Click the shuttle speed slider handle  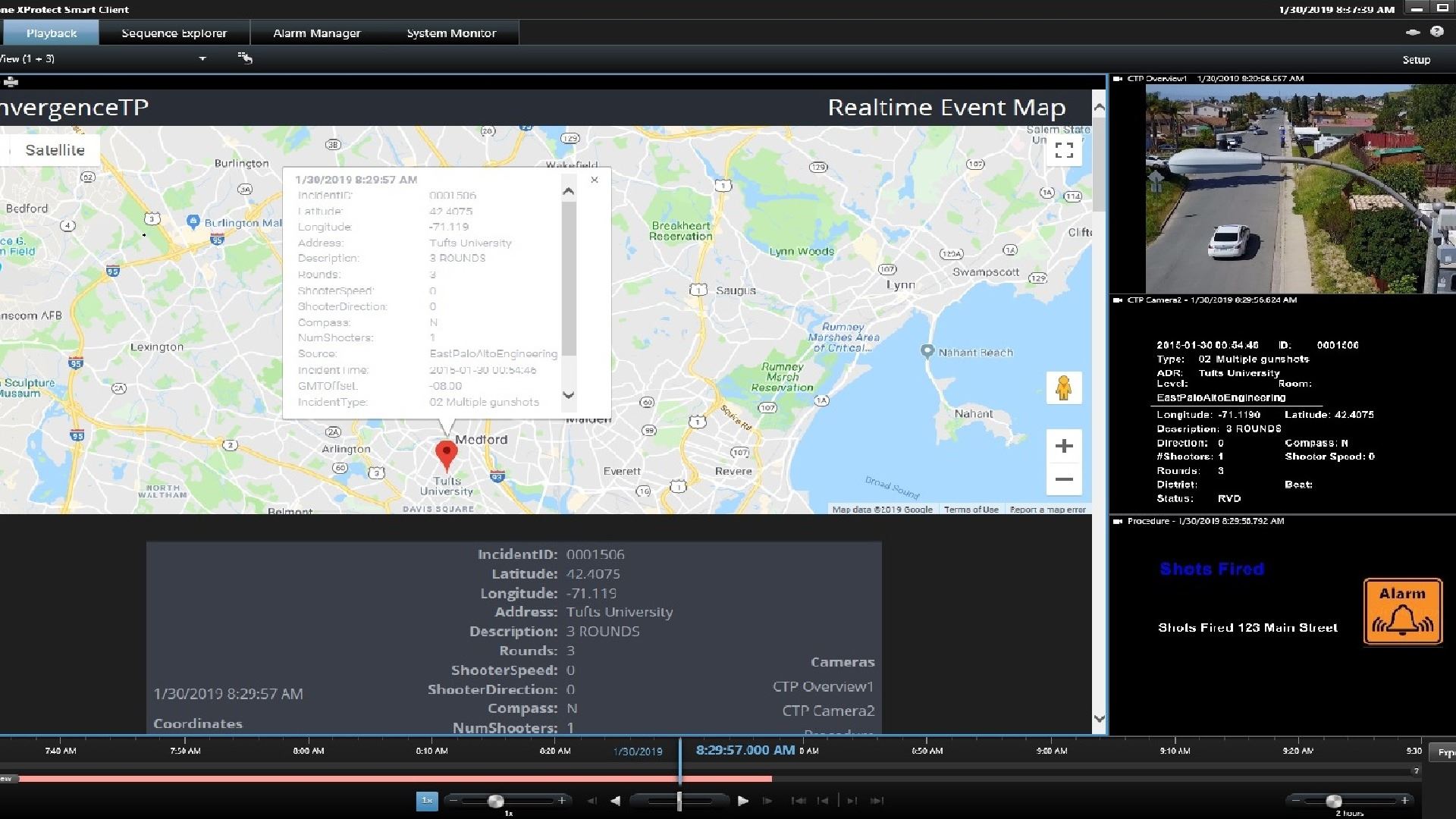pos(679,800)
